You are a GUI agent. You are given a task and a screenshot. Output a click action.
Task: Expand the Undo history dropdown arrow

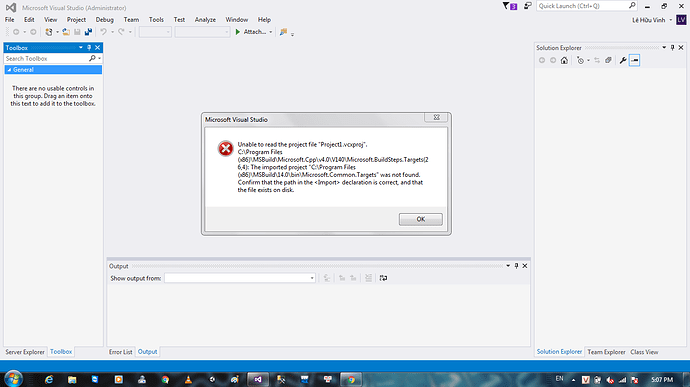[112, 32]
